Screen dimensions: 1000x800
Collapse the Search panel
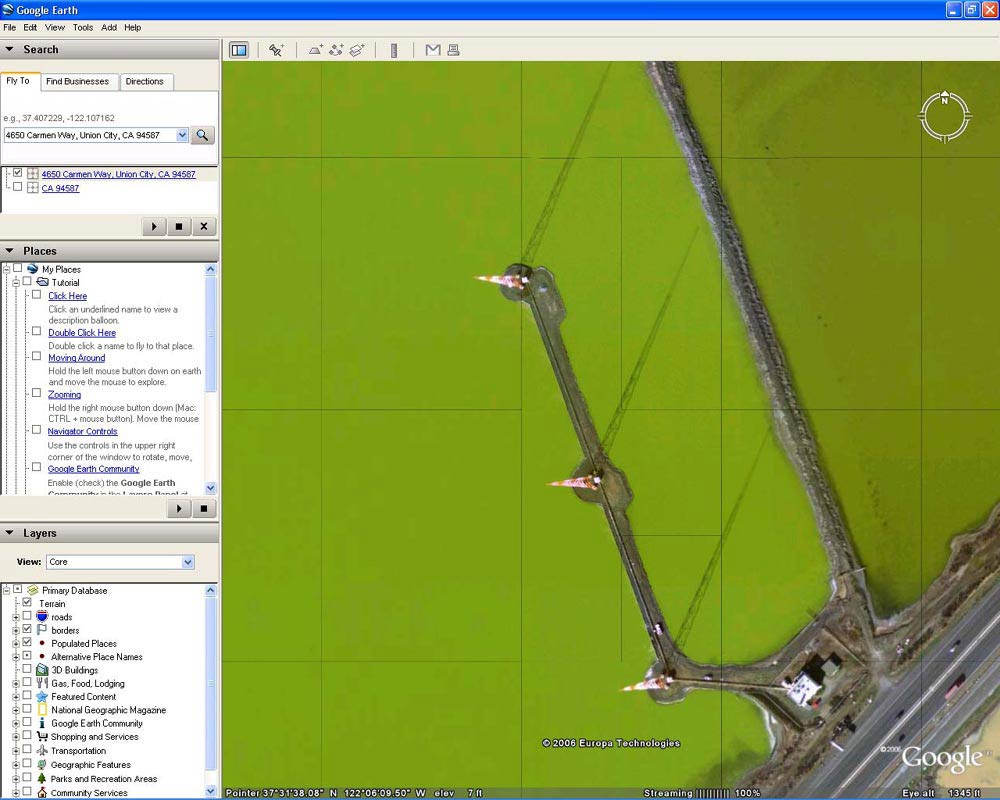[10, 49]
